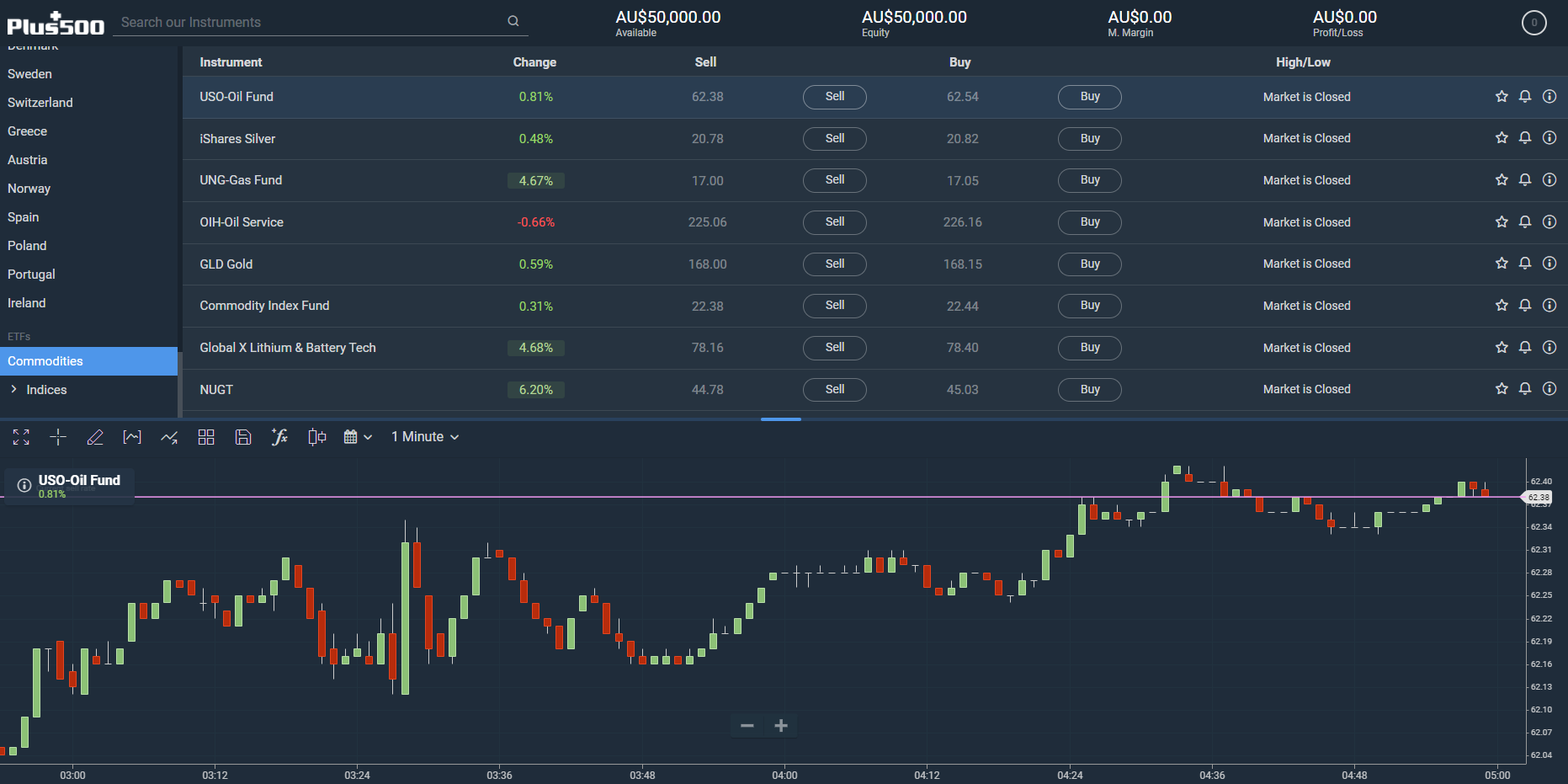Set alert bell for NUGT

(x=1525, y=389)
